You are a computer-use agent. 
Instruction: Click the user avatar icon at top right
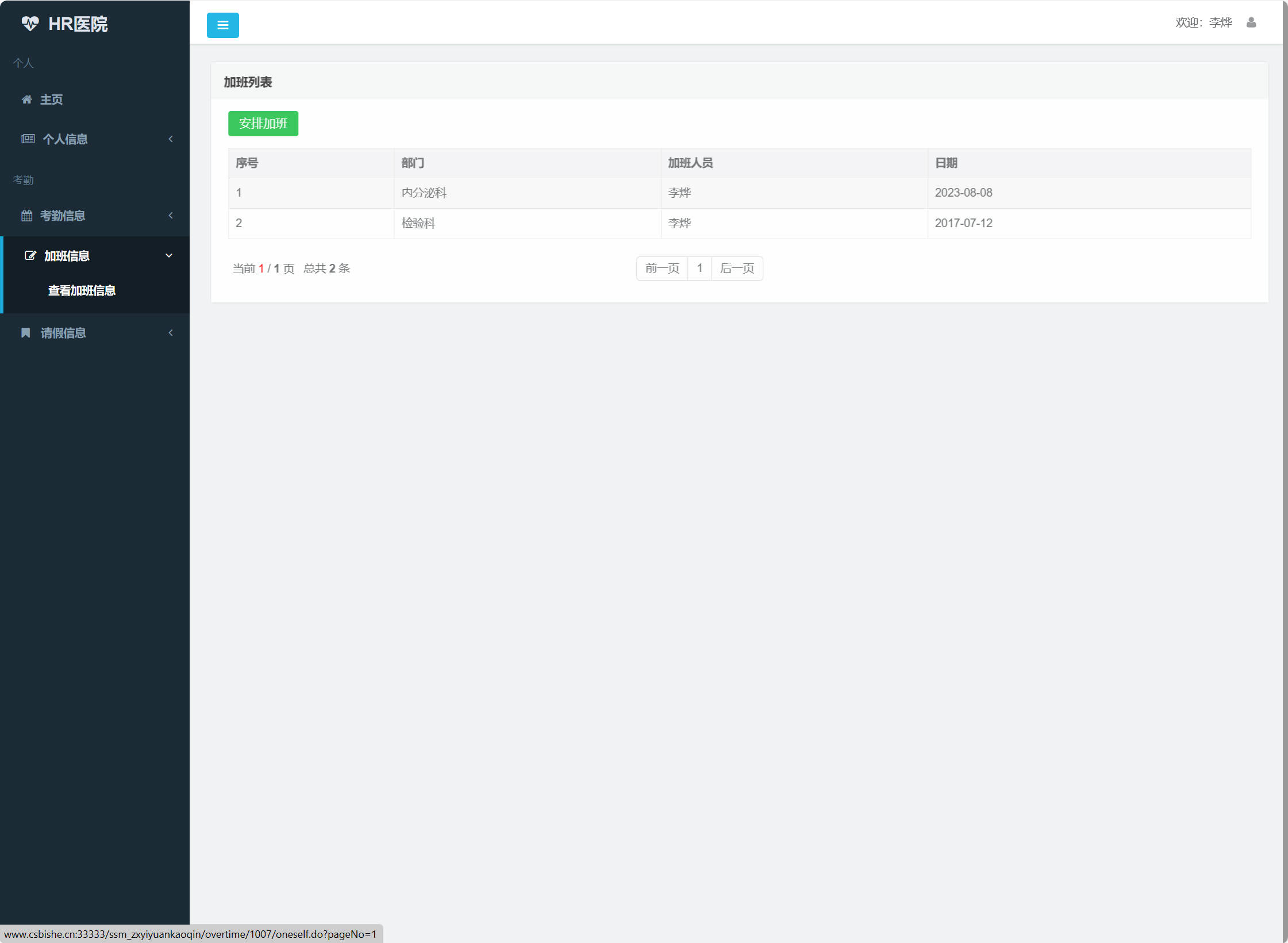[x=1251, y=22]
